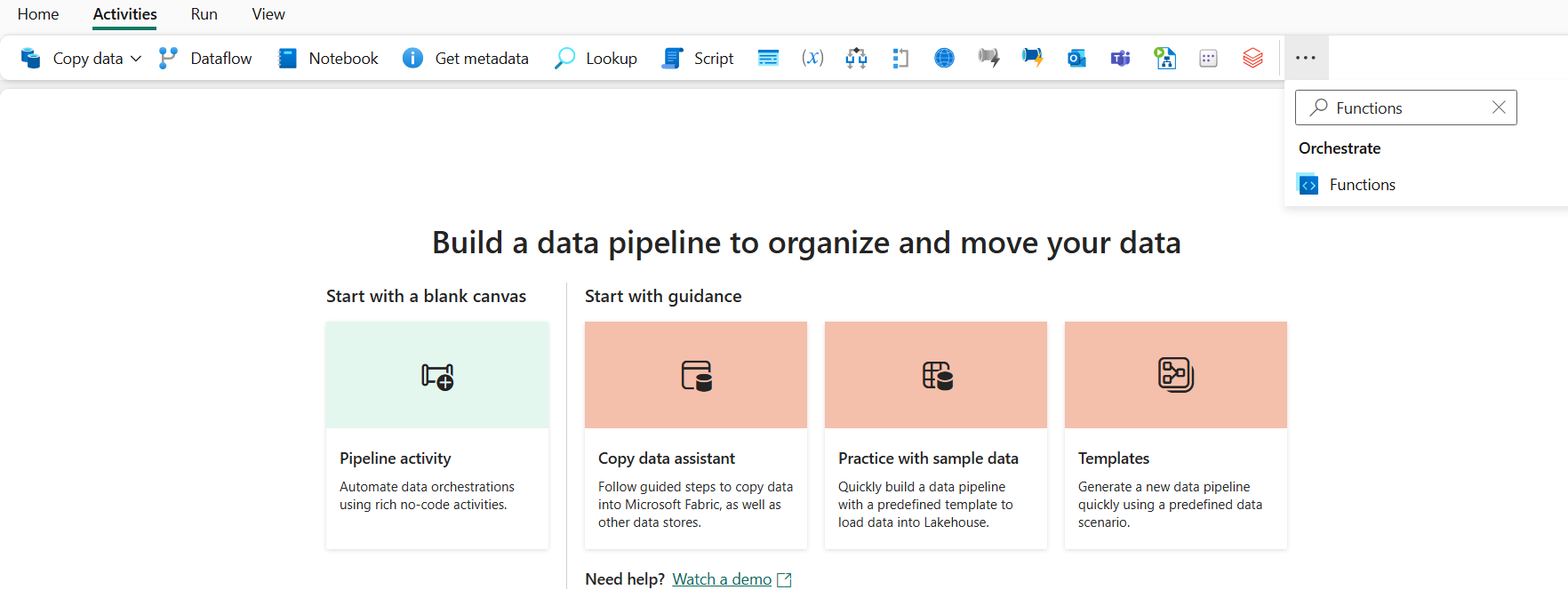Click the Stored procedure activity icon
The width and height of the screenshot is (1568, 590).
click(x=768, y=59)
